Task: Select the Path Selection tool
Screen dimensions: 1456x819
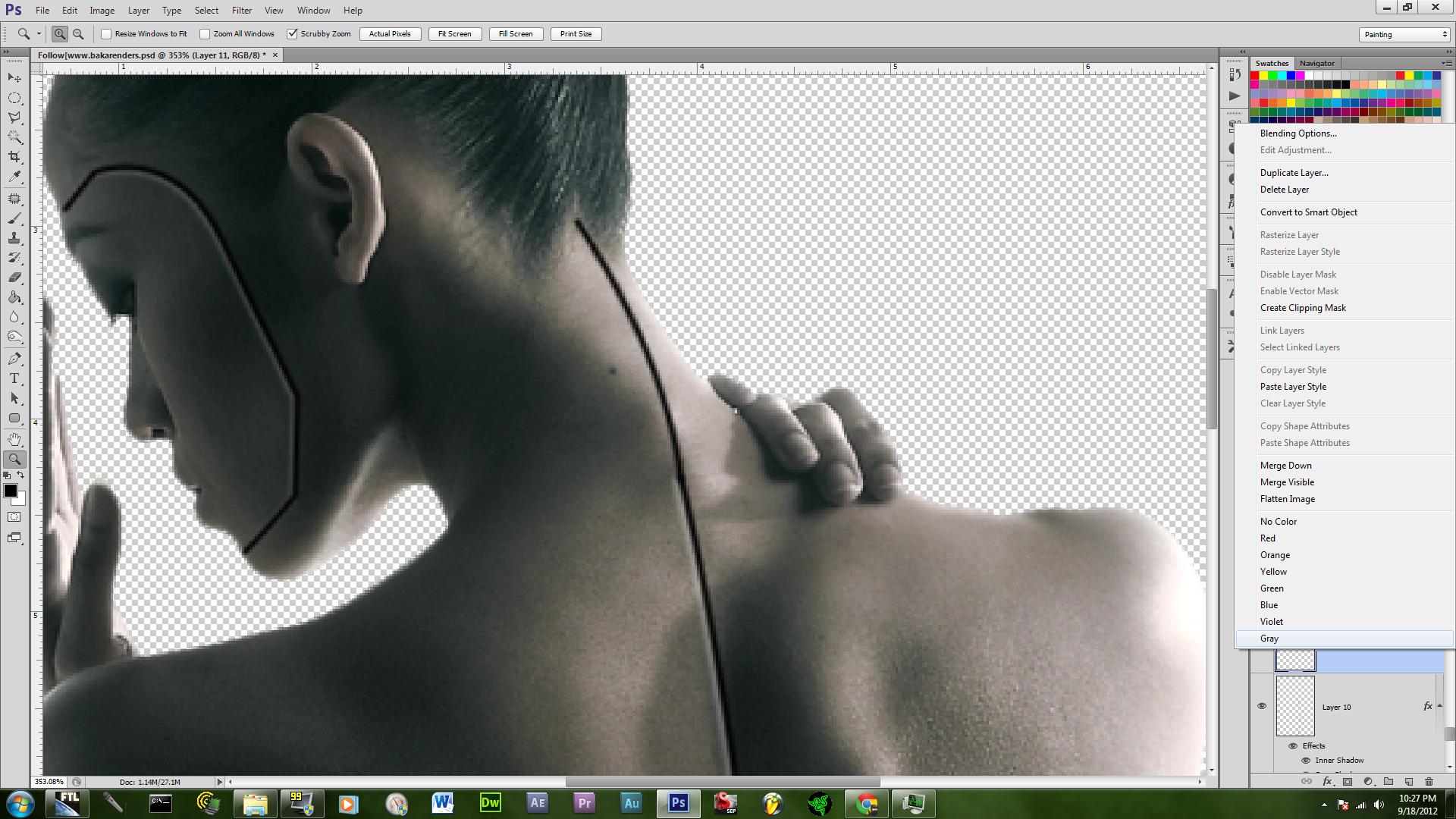Action: pyautogui.click(x=14, y=398)
